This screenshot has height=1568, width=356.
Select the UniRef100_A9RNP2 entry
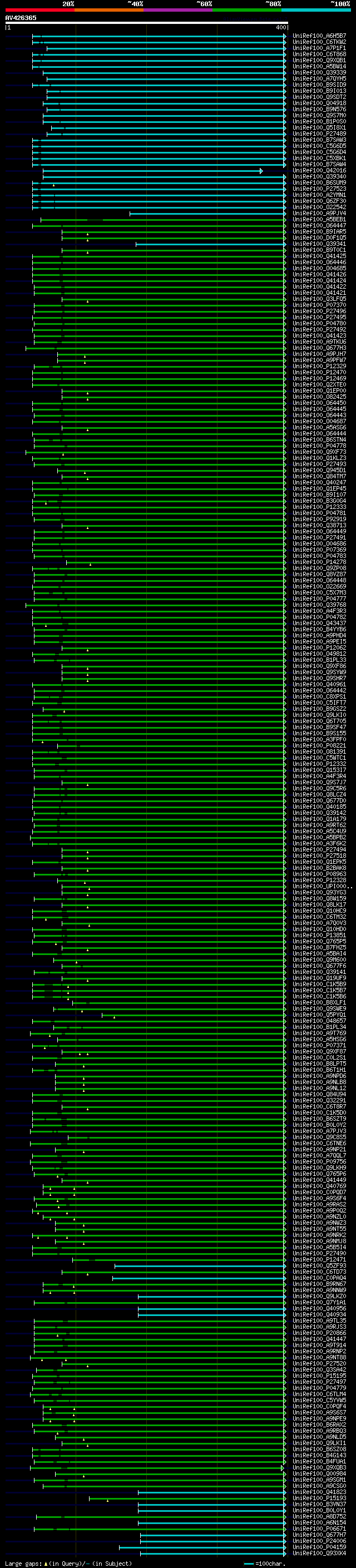[x=319, y=1351]
